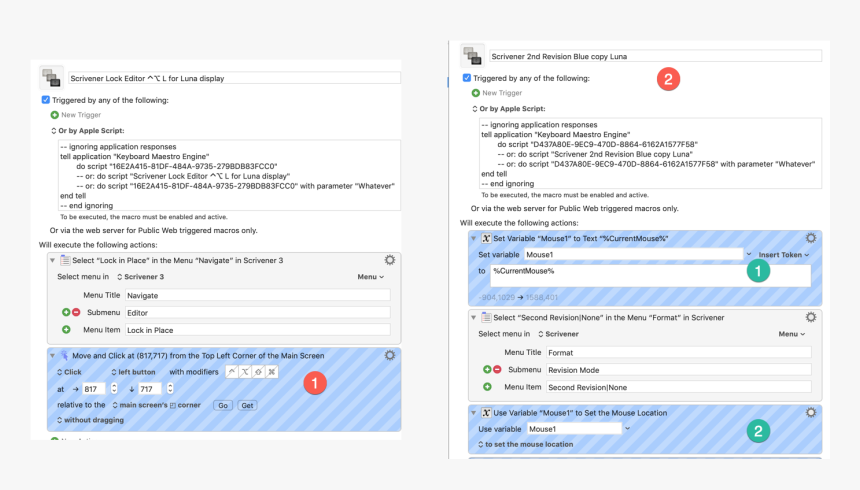Add New Trigger in the Lock Editor macro
Image resolution: width=860 pixels, height=490 pixels.
pos(76,115)
